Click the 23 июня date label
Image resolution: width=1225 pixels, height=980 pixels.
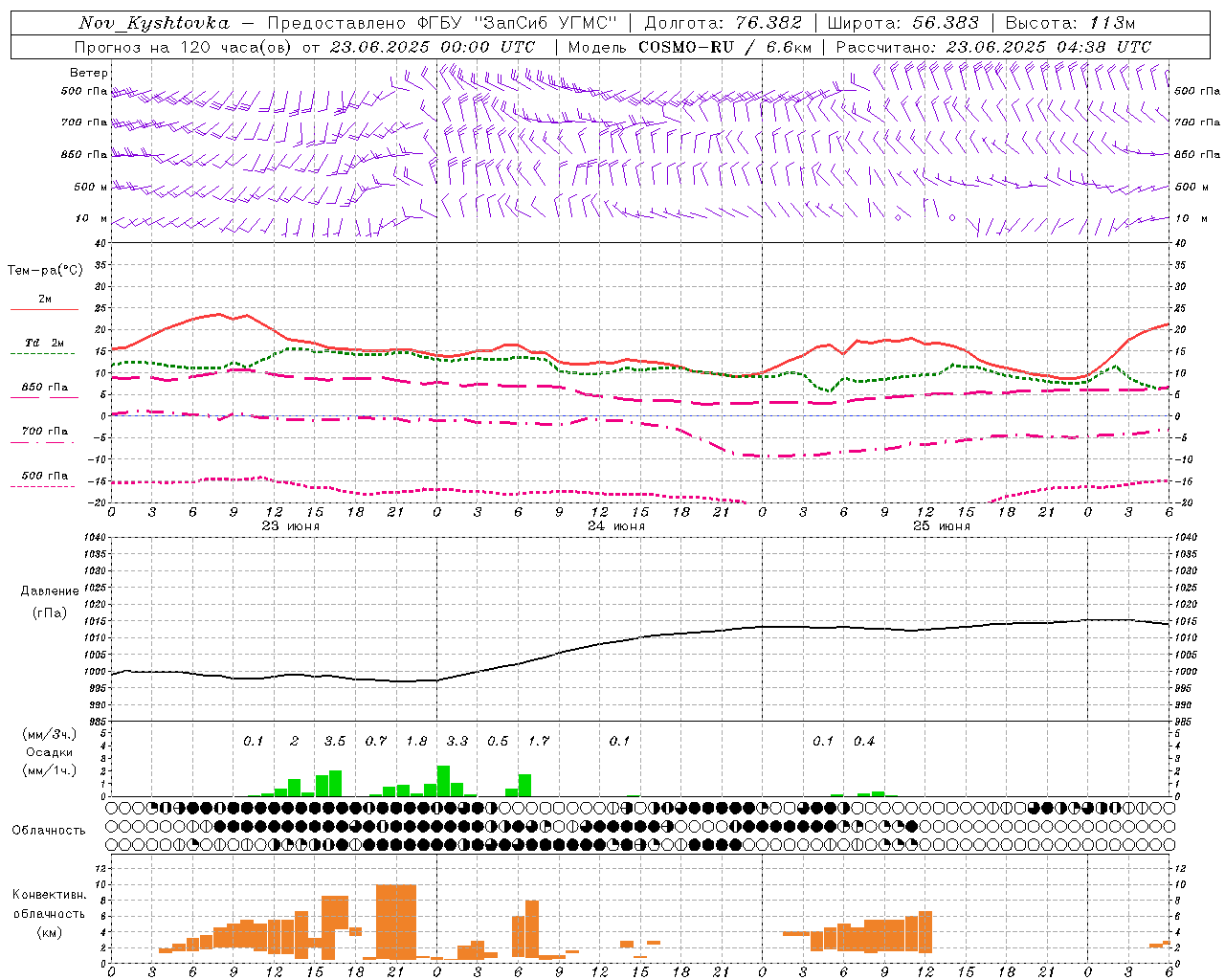(291, 526)
